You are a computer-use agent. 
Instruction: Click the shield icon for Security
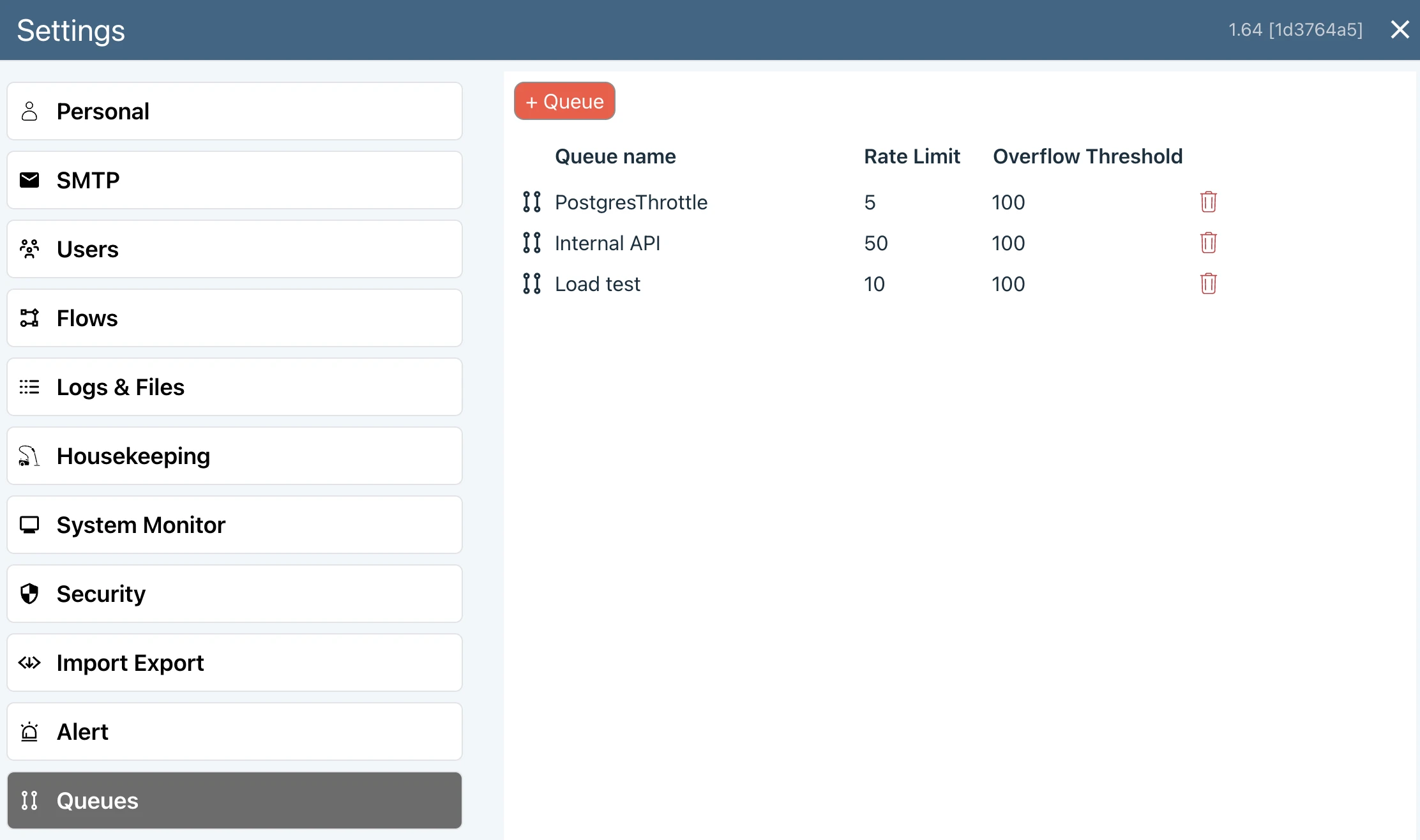(29, 594)
